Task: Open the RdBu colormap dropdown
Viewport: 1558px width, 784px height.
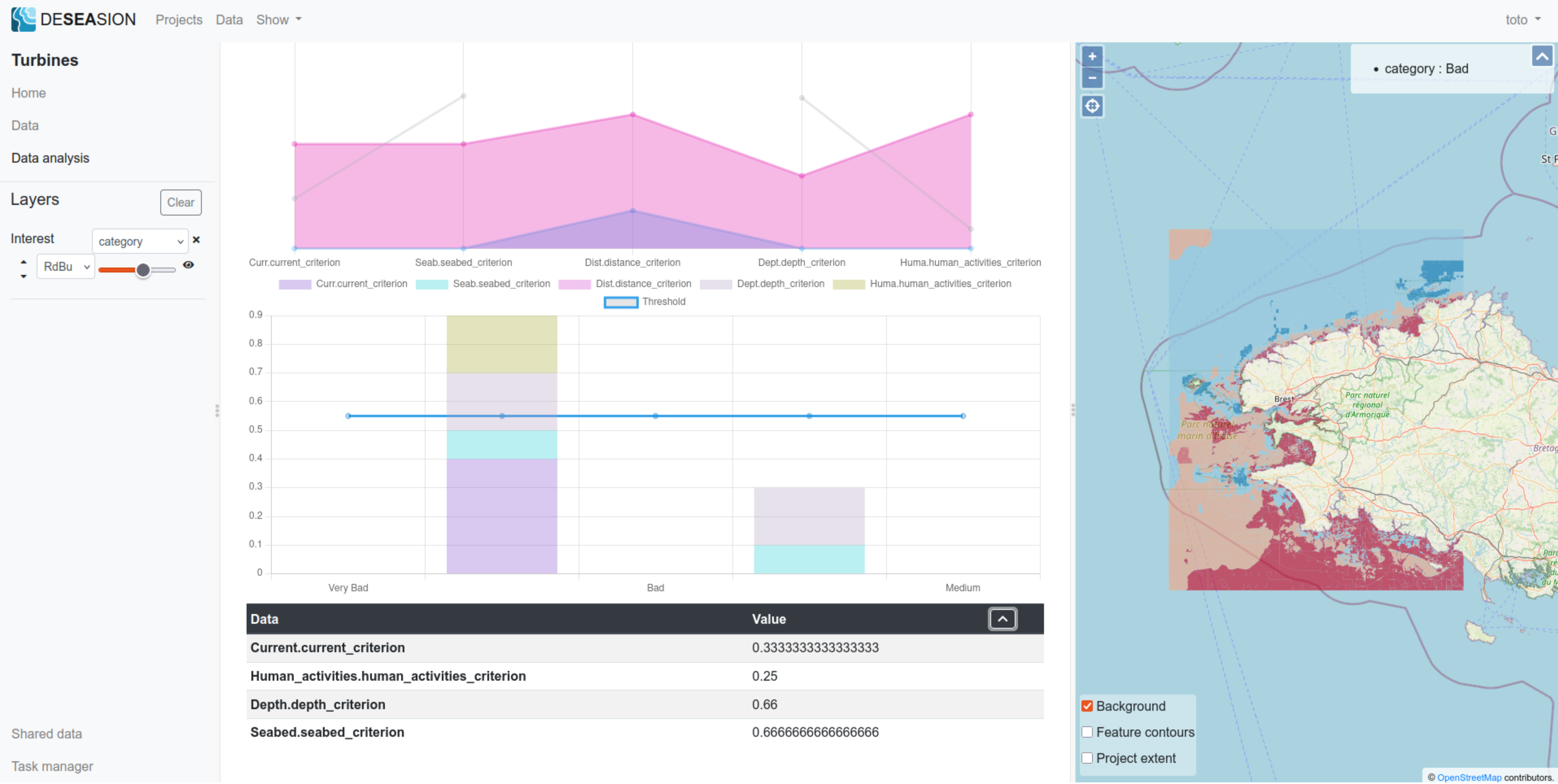Action: point(65,267)
